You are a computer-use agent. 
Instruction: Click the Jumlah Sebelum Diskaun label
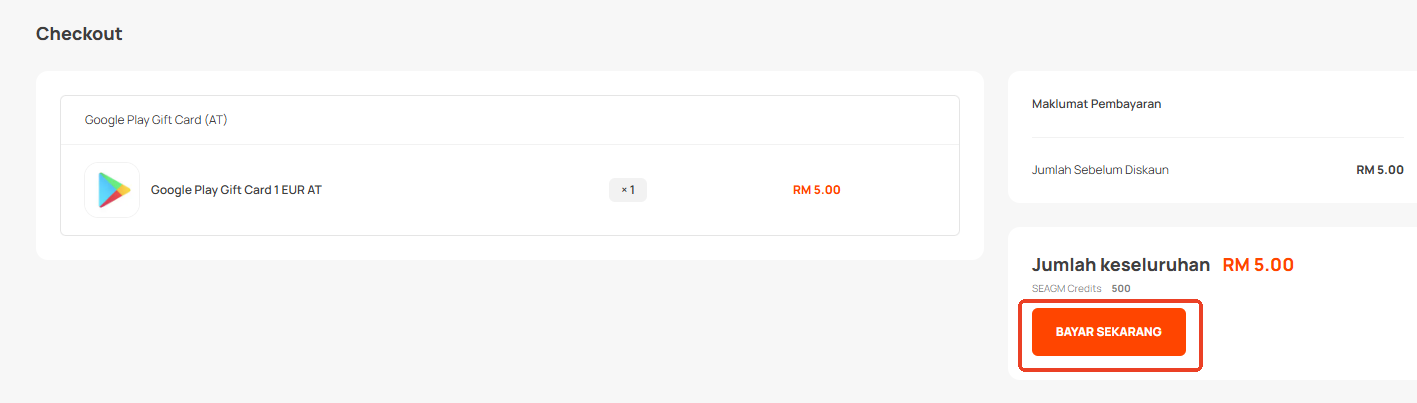pyautogui.click(x=1100, y=170)
